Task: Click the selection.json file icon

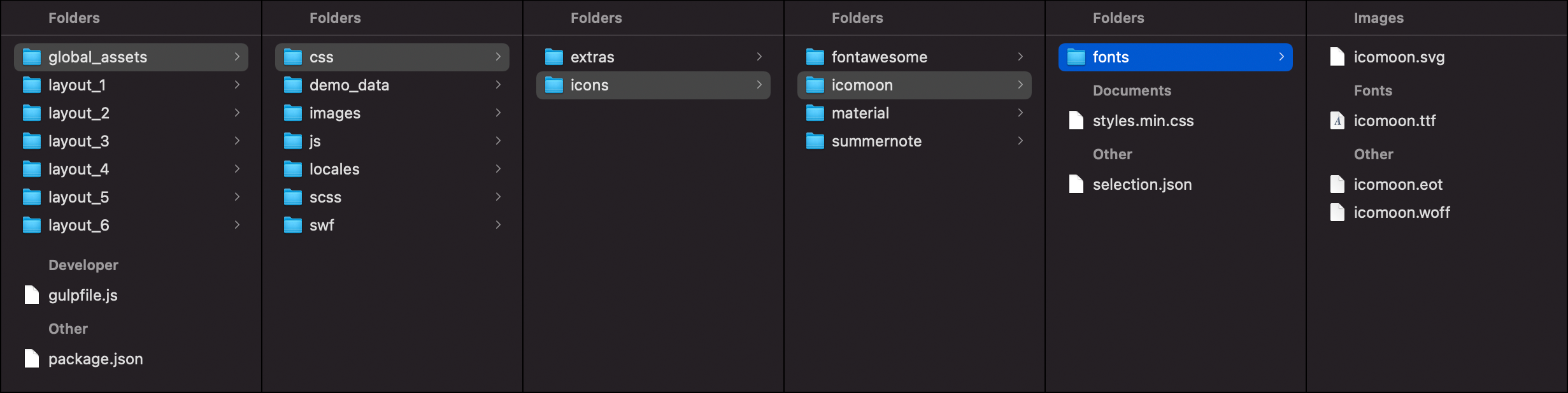Action: 1076,184
